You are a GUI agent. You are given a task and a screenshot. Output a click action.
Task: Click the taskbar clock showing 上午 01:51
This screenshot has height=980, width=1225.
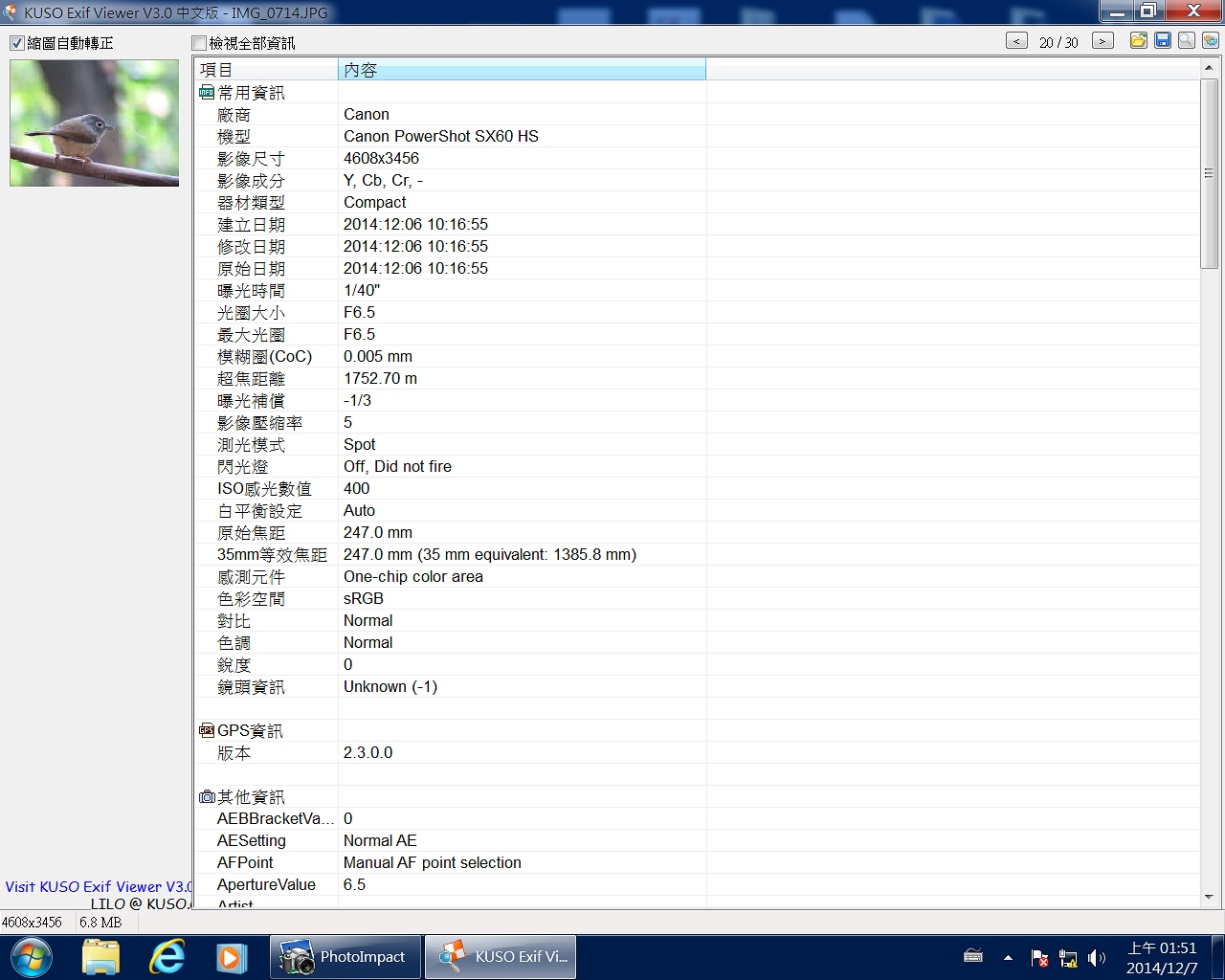(x=1162, y=957)
